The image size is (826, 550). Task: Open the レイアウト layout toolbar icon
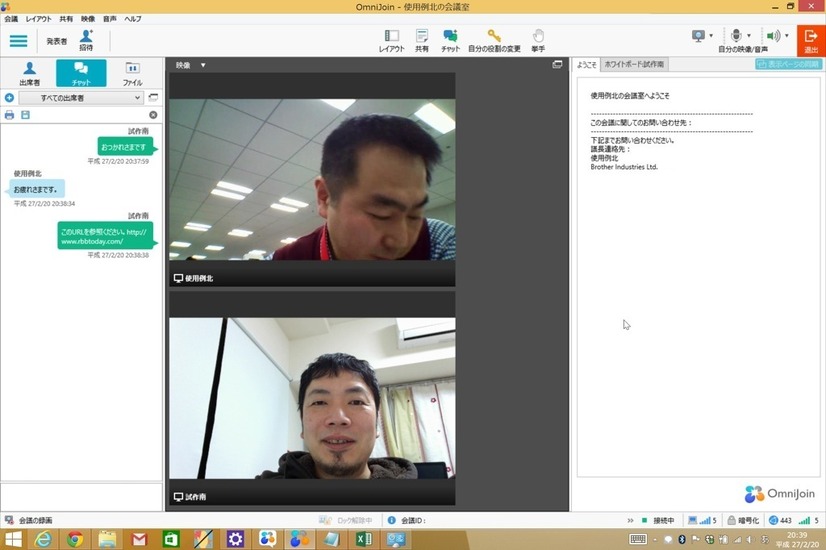point(391,41)
